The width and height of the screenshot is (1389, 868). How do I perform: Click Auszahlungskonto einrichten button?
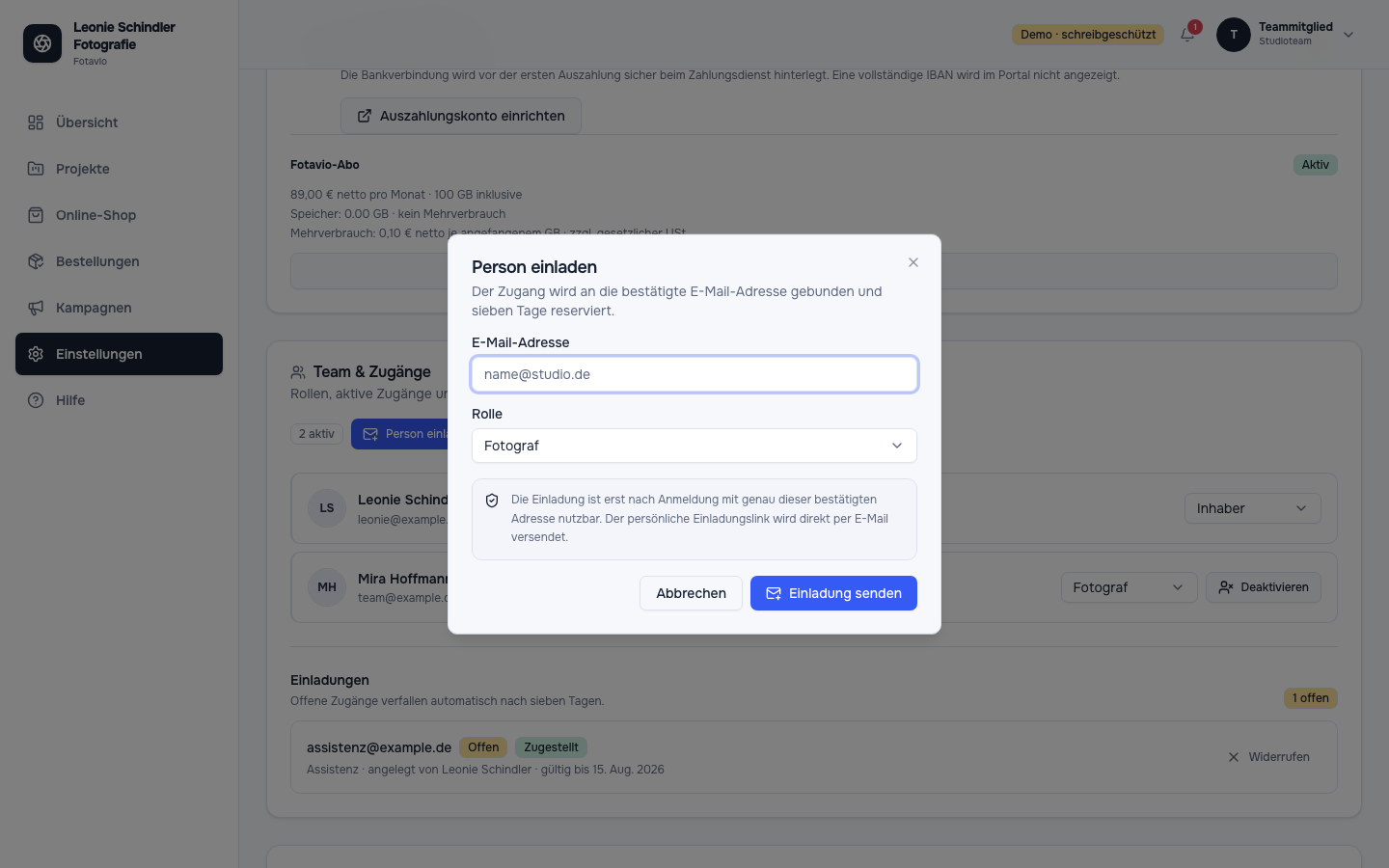click(x=461, y=116)
